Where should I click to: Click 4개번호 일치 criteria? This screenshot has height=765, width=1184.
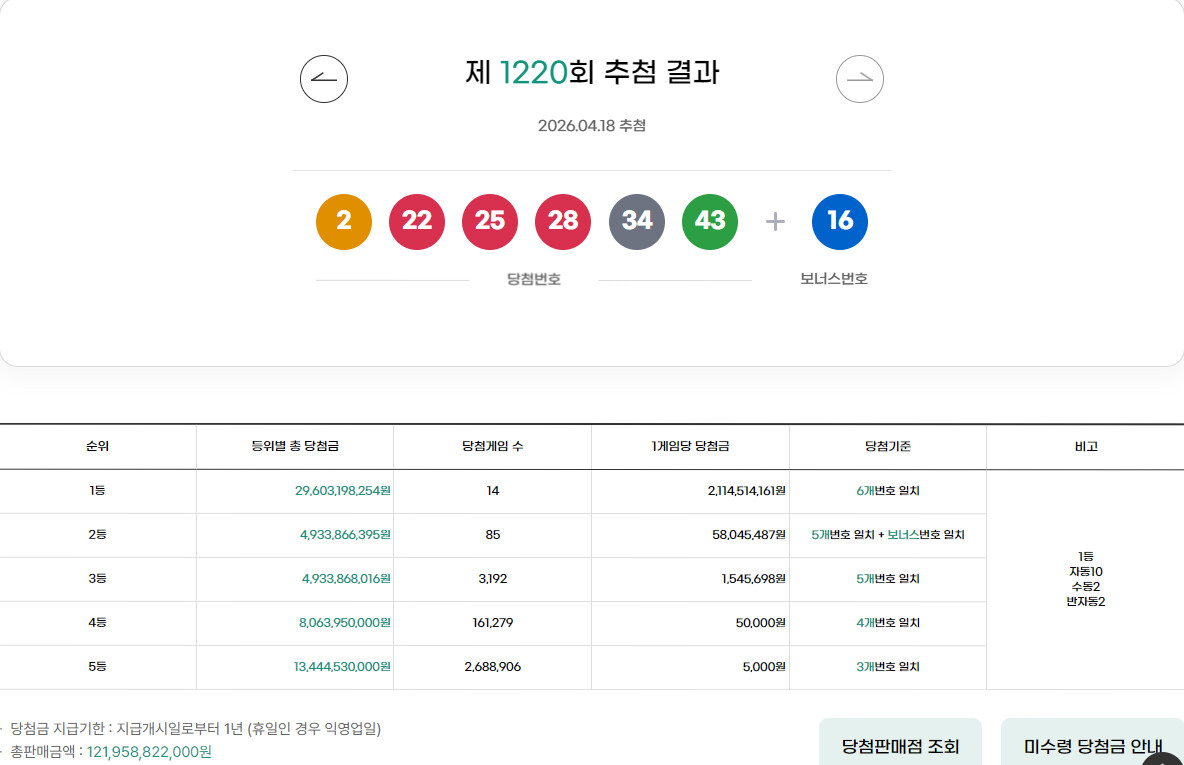pyautogui.click(x=888, y=622)
